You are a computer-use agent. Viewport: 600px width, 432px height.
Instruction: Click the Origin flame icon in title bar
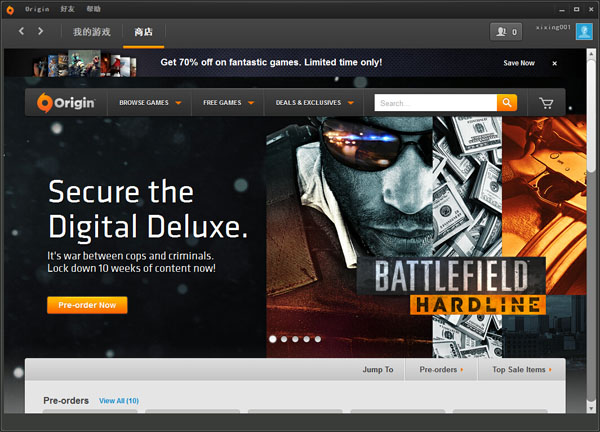(x=10, y=10)
